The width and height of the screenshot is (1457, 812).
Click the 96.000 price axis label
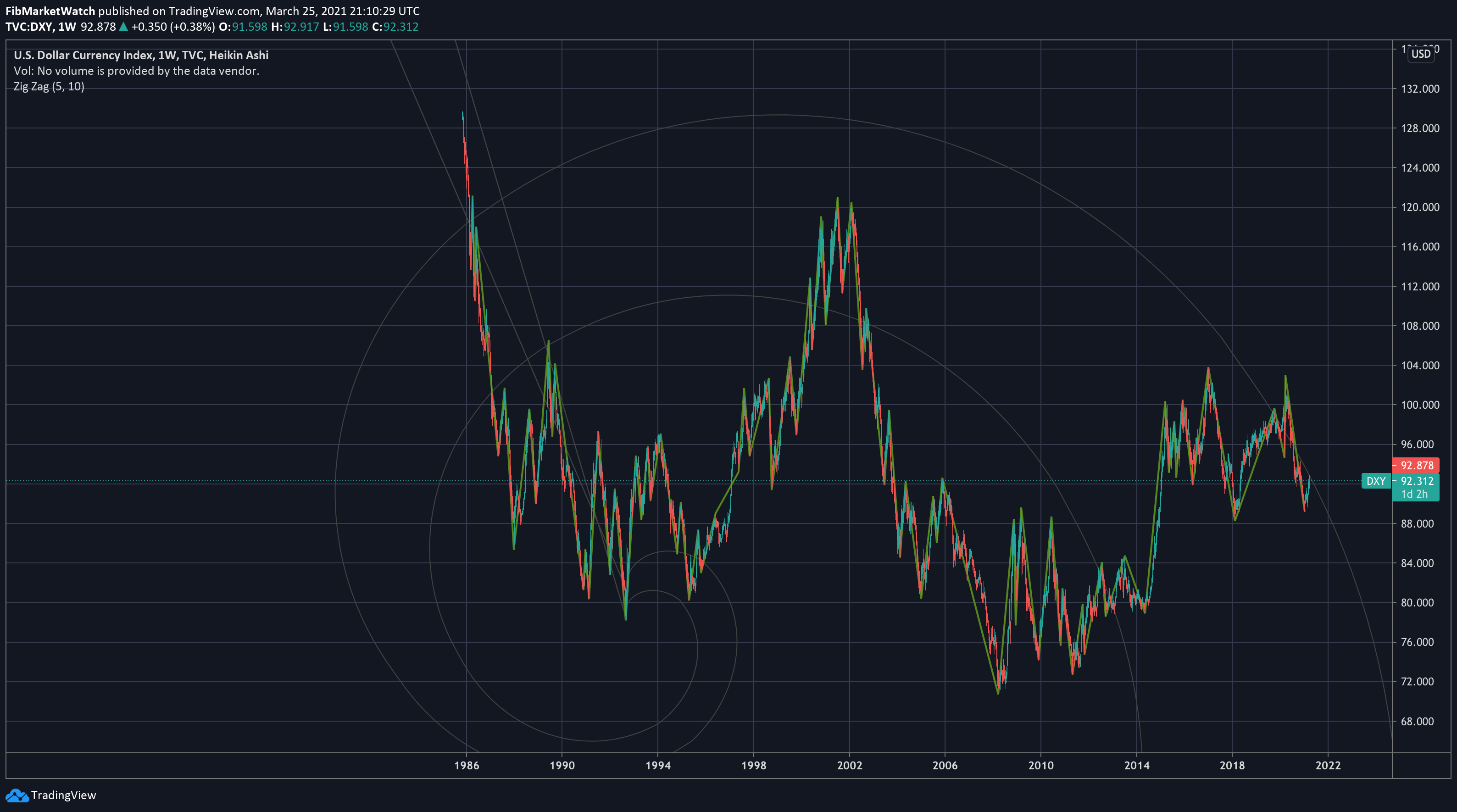[x=1418, y=445]
